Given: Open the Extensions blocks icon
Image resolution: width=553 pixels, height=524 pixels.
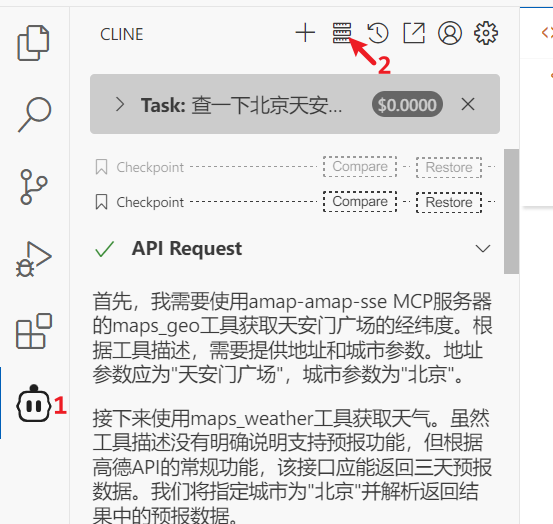Looking at the screenshot, I should coord(34,331).
